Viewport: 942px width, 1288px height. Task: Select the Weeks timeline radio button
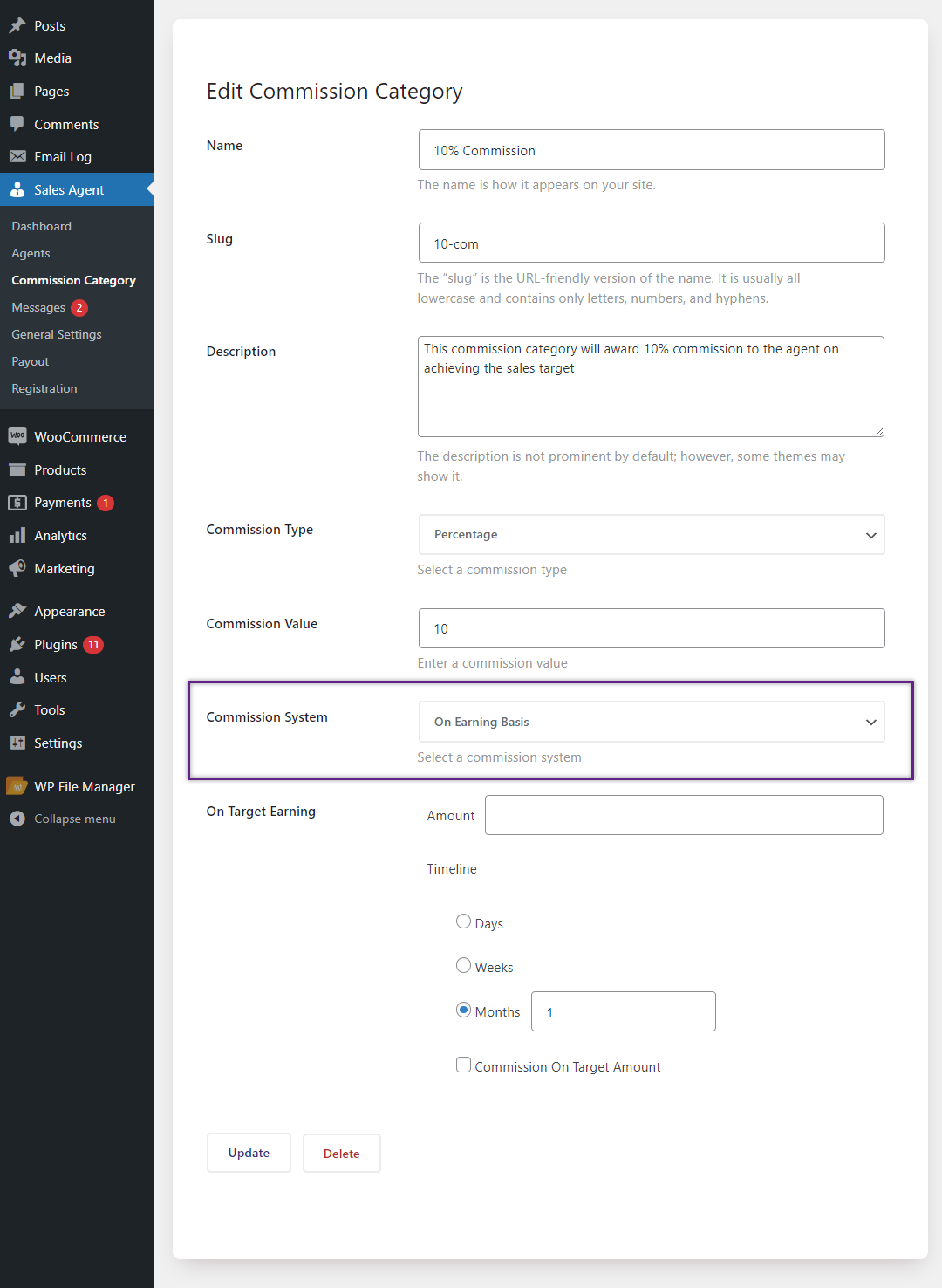(x=464, y=965)
